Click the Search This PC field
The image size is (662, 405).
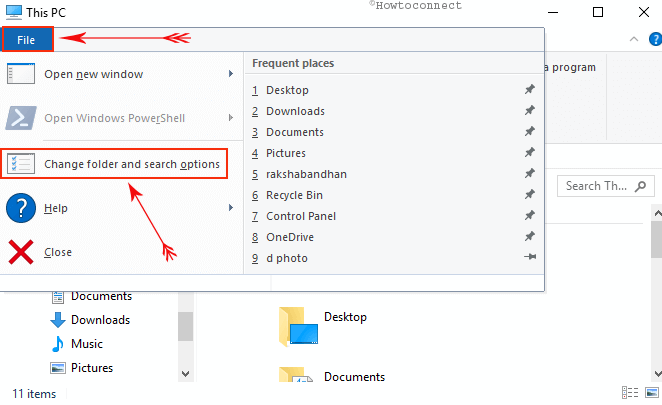point(606,186)
